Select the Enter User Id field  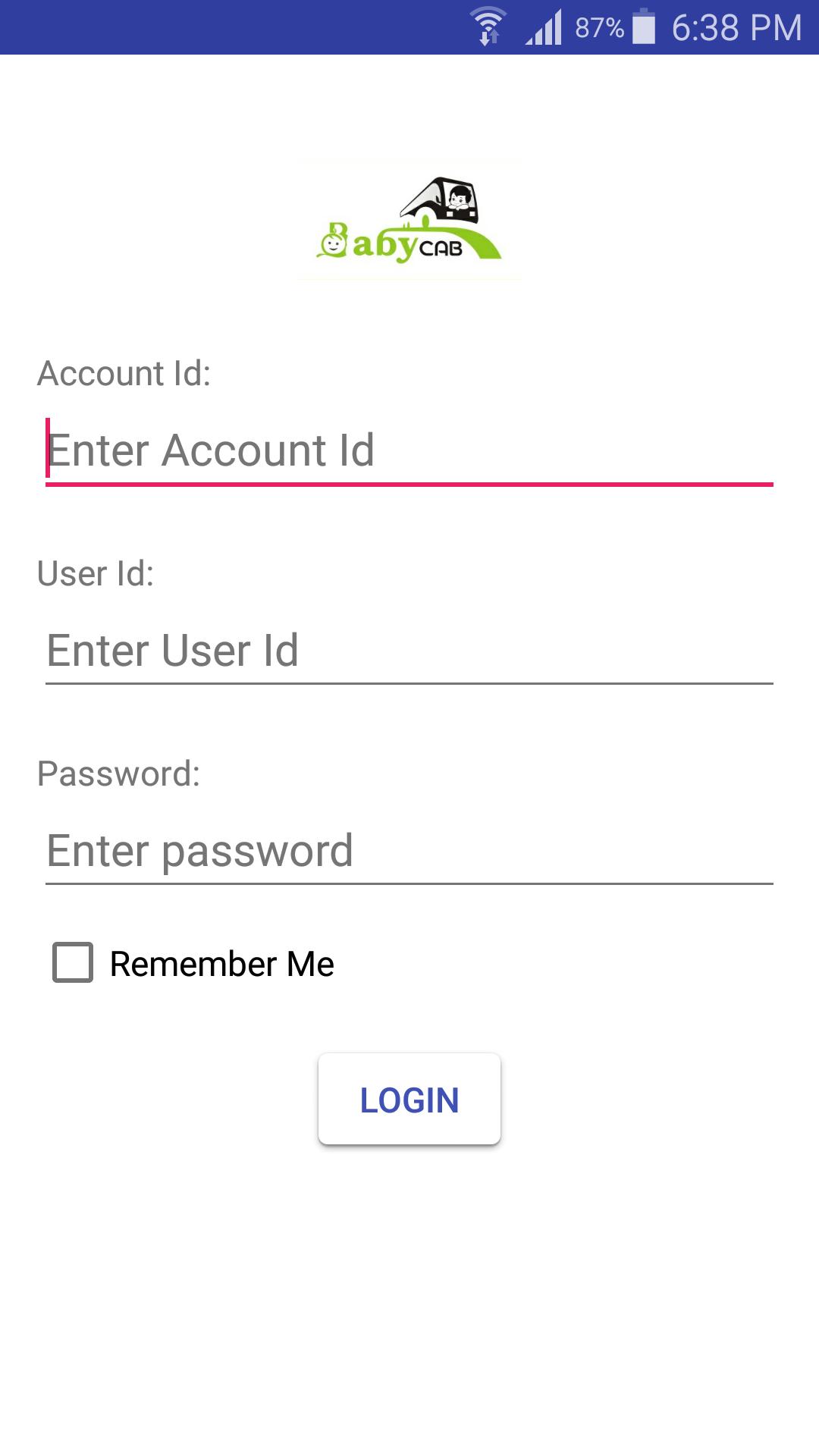(x=409, y=651)
